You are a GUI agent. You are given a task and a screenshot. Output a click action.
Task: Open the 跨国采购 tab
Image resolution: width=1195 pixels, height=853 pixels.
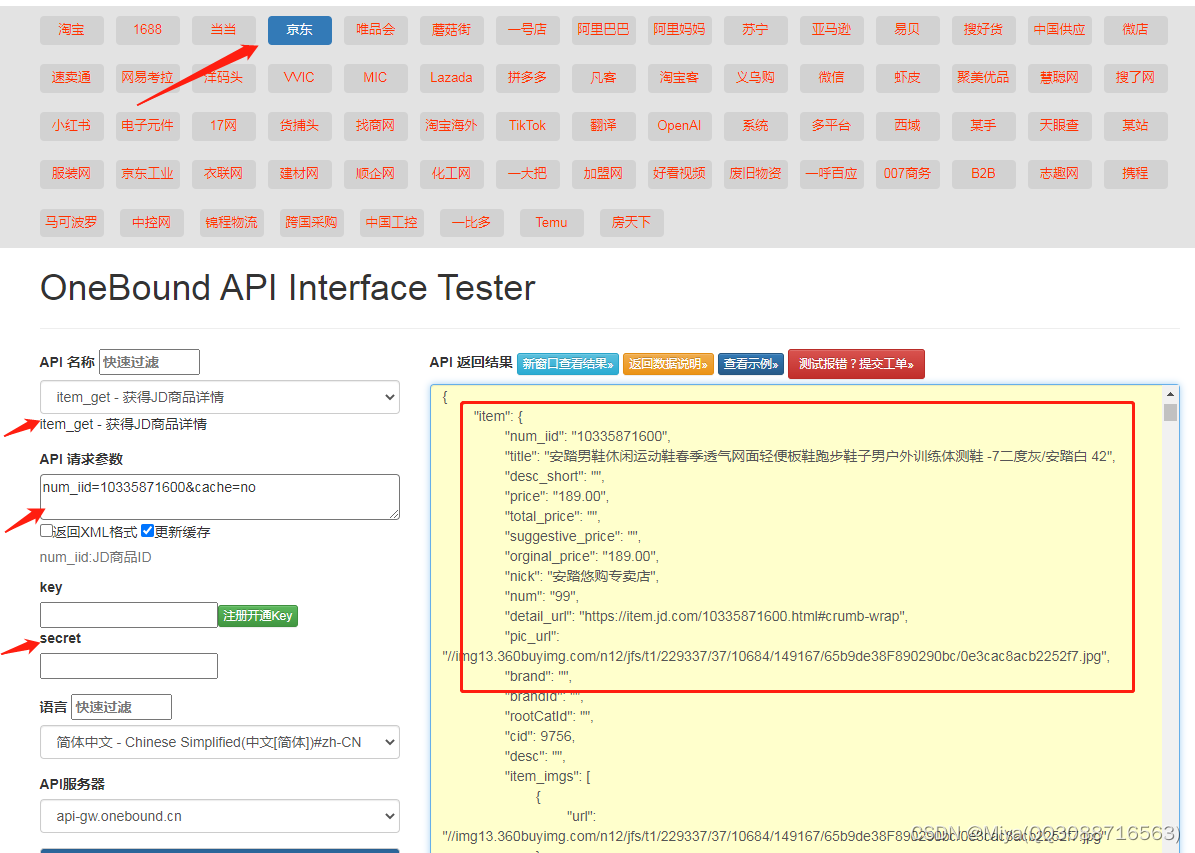click(x=312, y=223)
